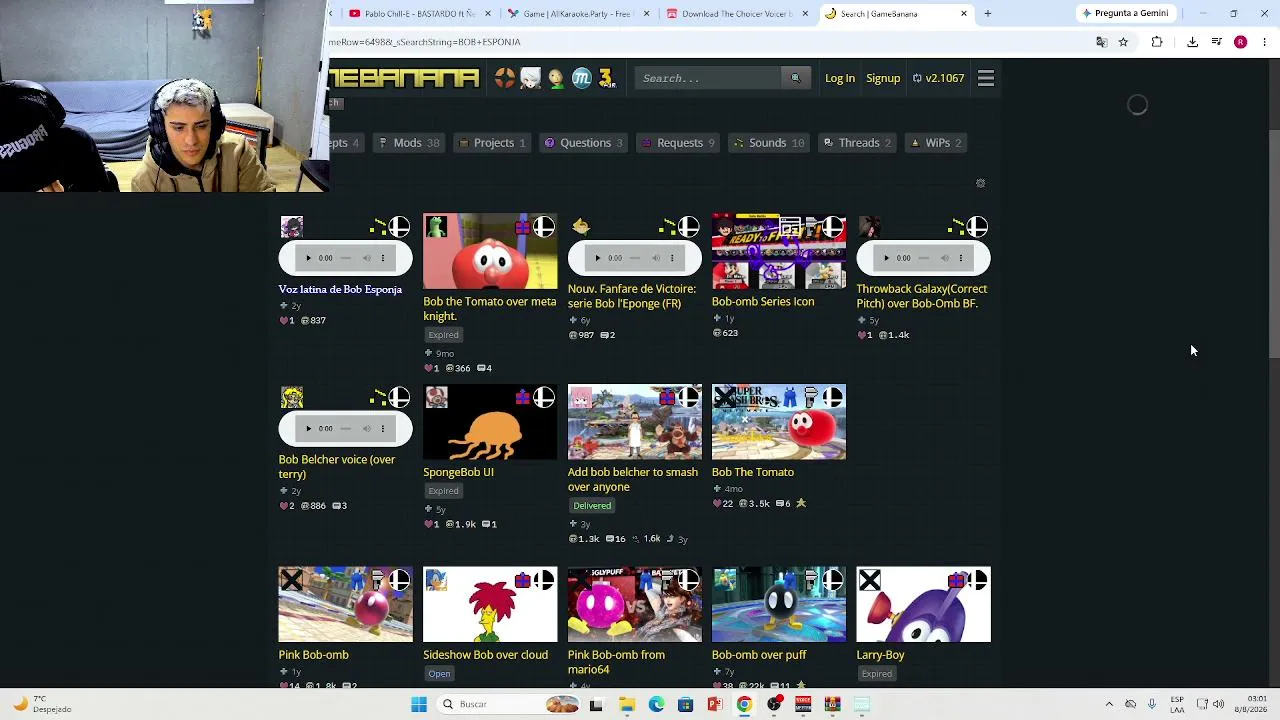Open the SpongeBob UI thumbnail
The image size is (1280, 720).
point(490,422)
